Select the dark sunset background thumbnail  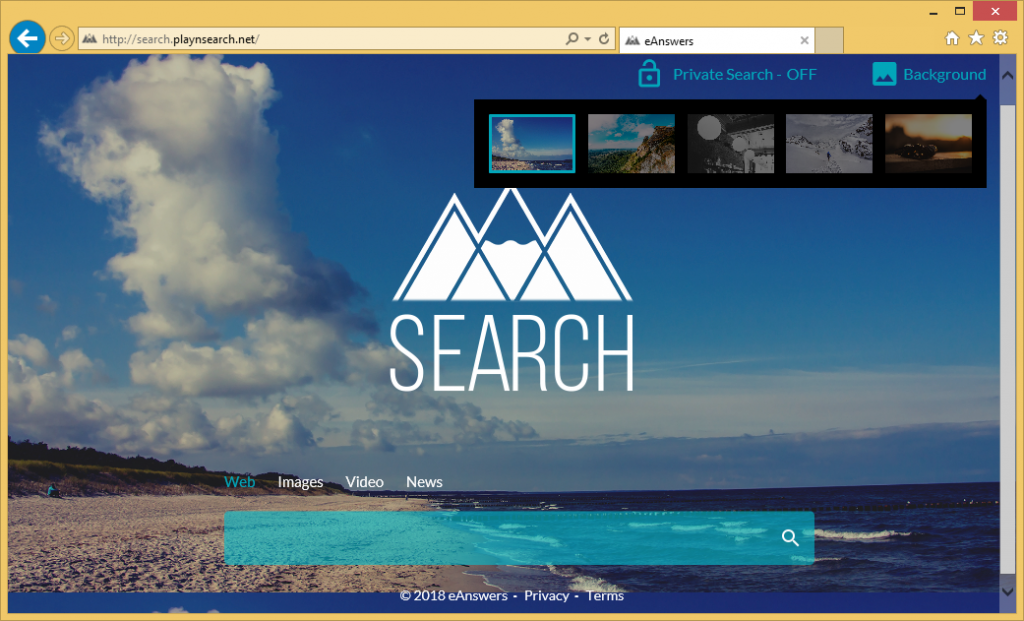tap(929, 144)
